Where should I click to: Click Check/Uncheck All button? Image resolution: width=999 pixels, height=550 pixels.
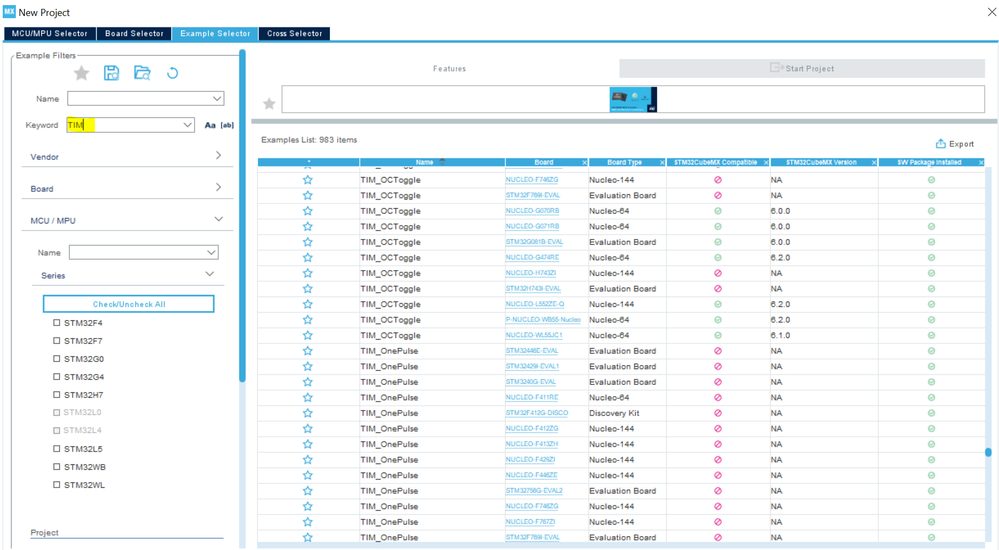pyautogui.click(x=129, y=304)
